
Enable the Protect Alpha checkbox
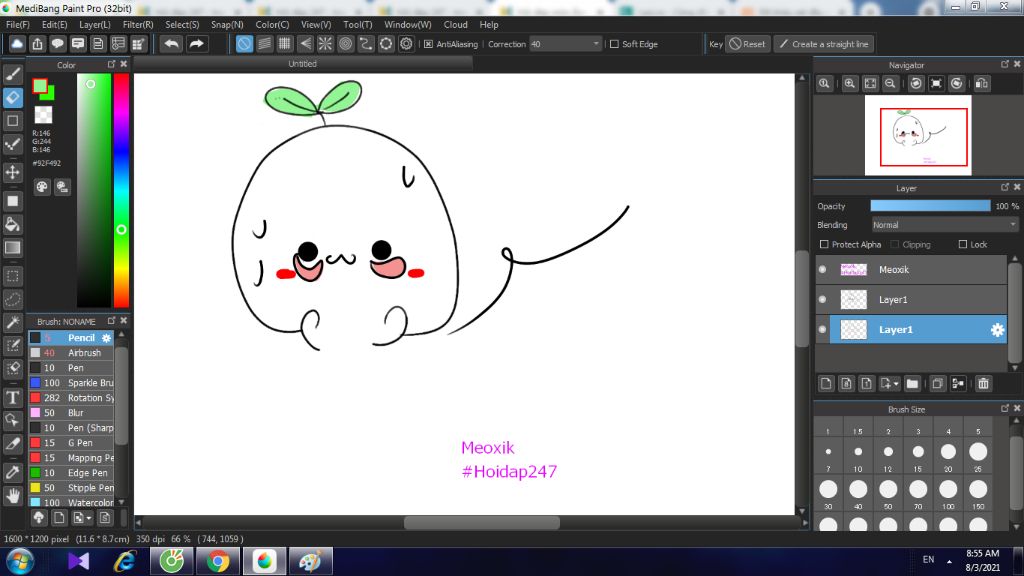[x=824, y=245]
